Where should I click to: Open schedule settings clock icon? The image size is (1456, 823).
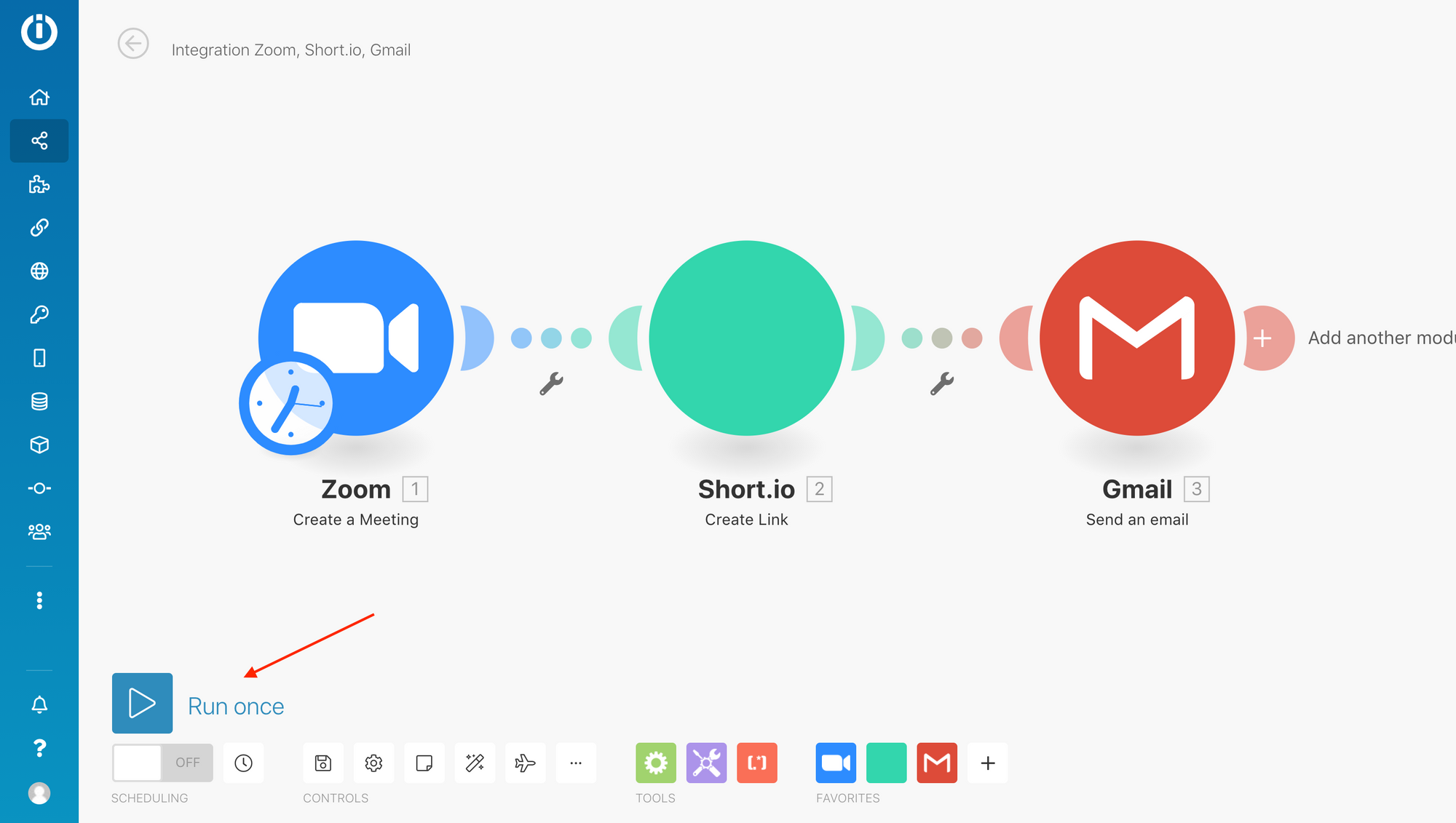(x=243, y=763)
